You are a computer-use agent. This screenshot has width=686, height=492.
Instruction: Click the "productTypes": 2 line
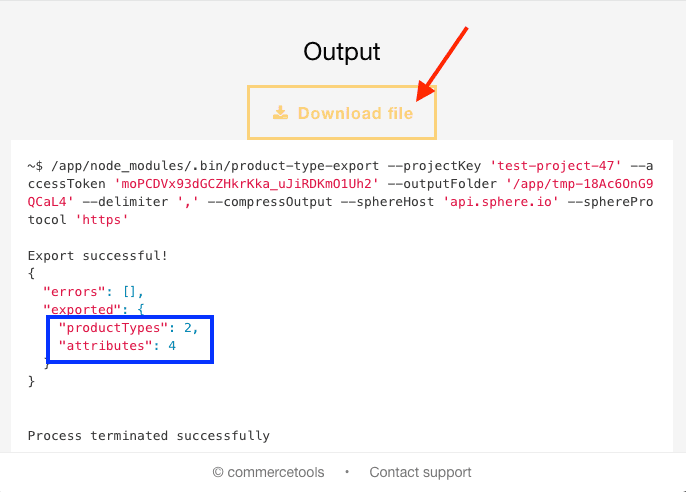[135, 327]
